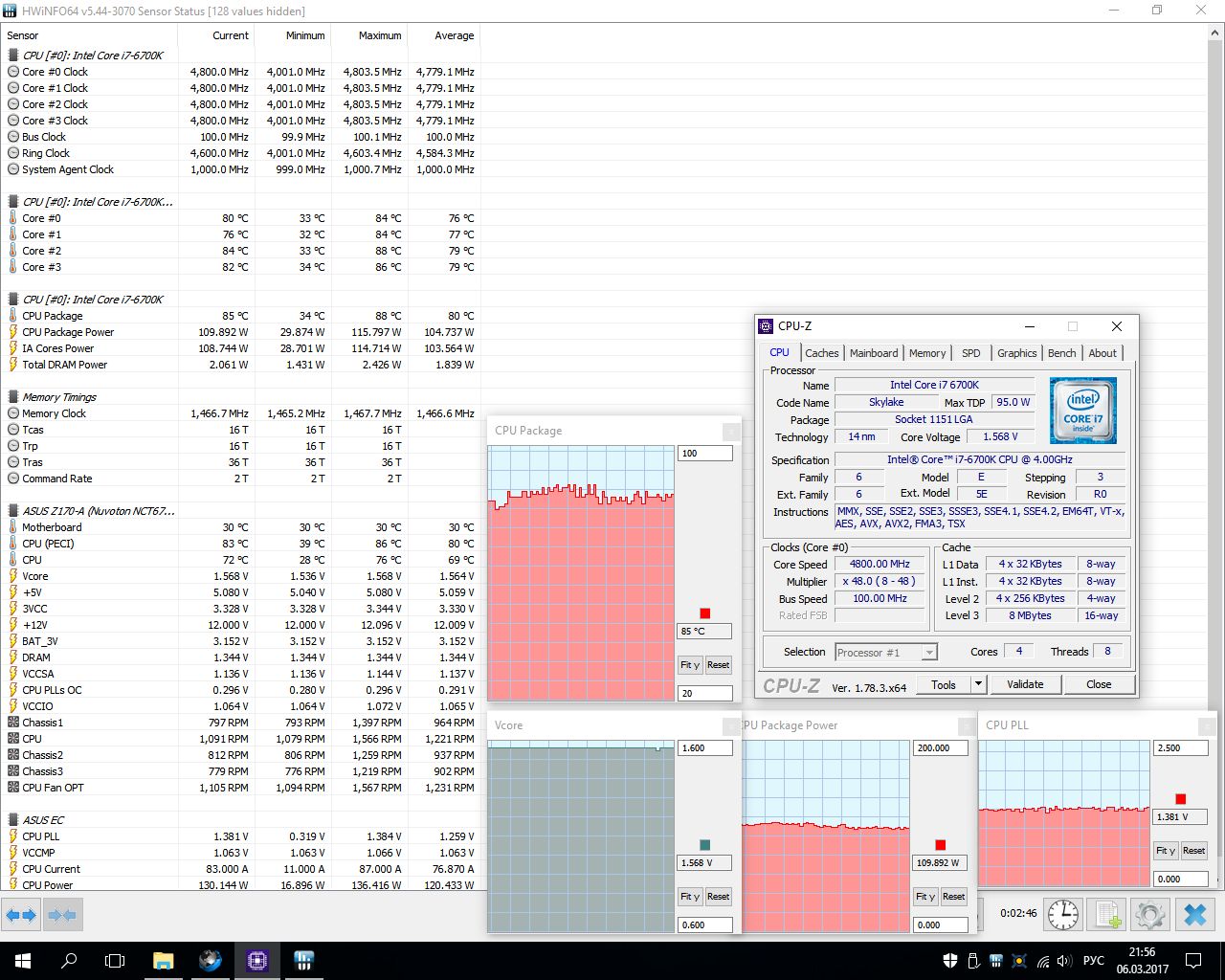Screen dimensions: 1225x980
Task: Switch to the Mainboard tab in CPU-Z
Action: (x=874, y=353)
